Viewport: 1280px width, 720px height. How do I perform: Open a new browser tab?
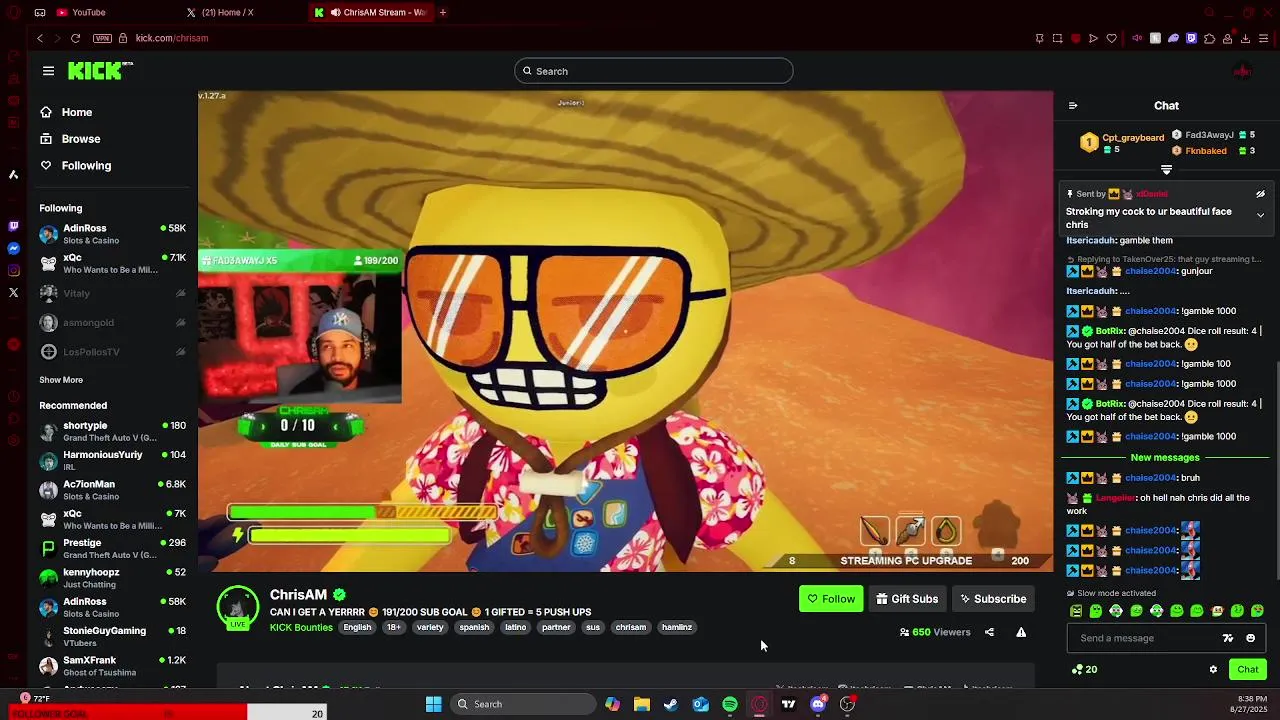[x=443, y=12]
